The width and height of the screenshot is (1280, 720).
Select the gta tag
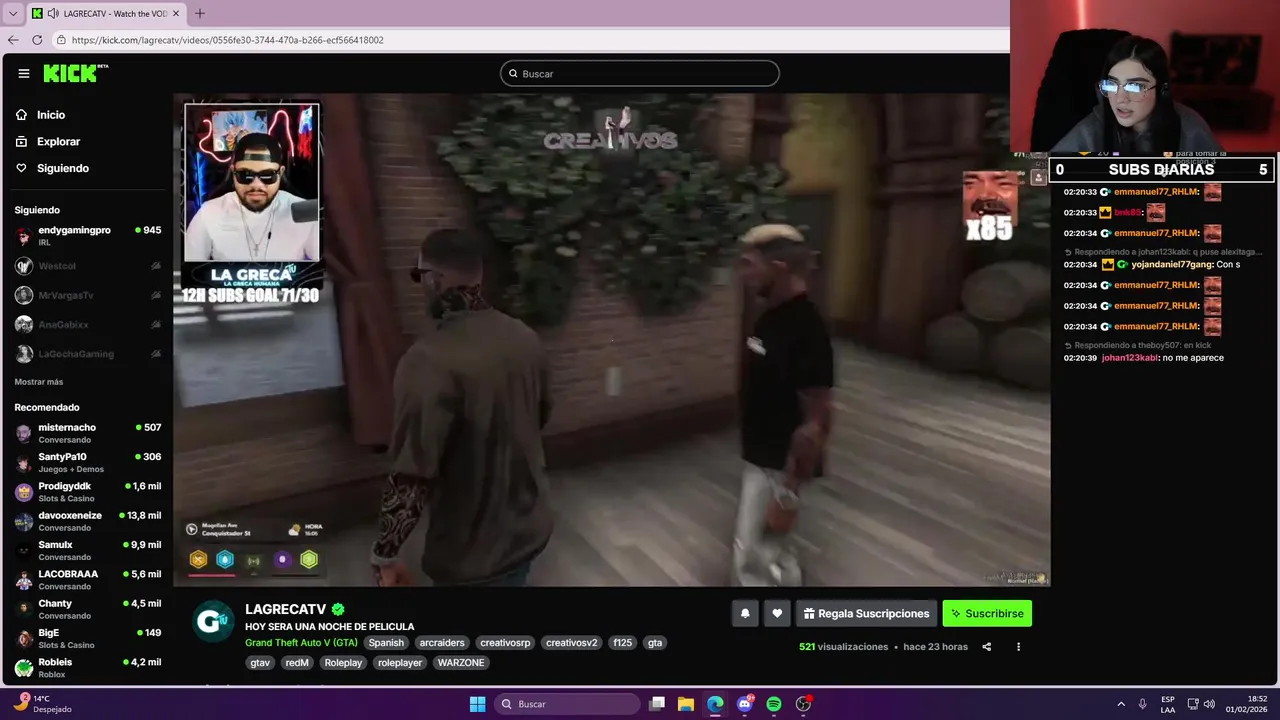pos(655,643)
